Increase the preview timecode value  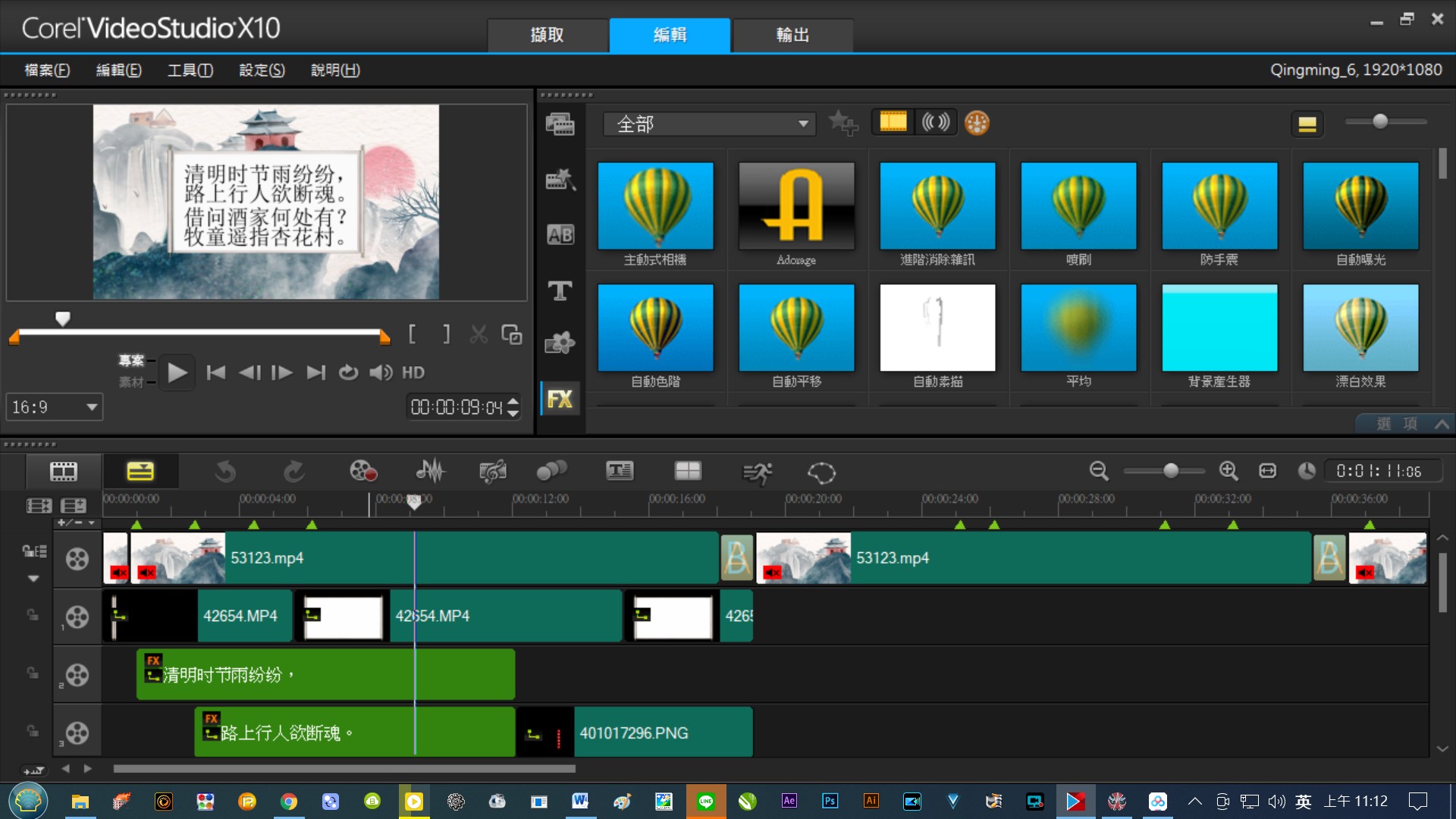coord(513,401)
